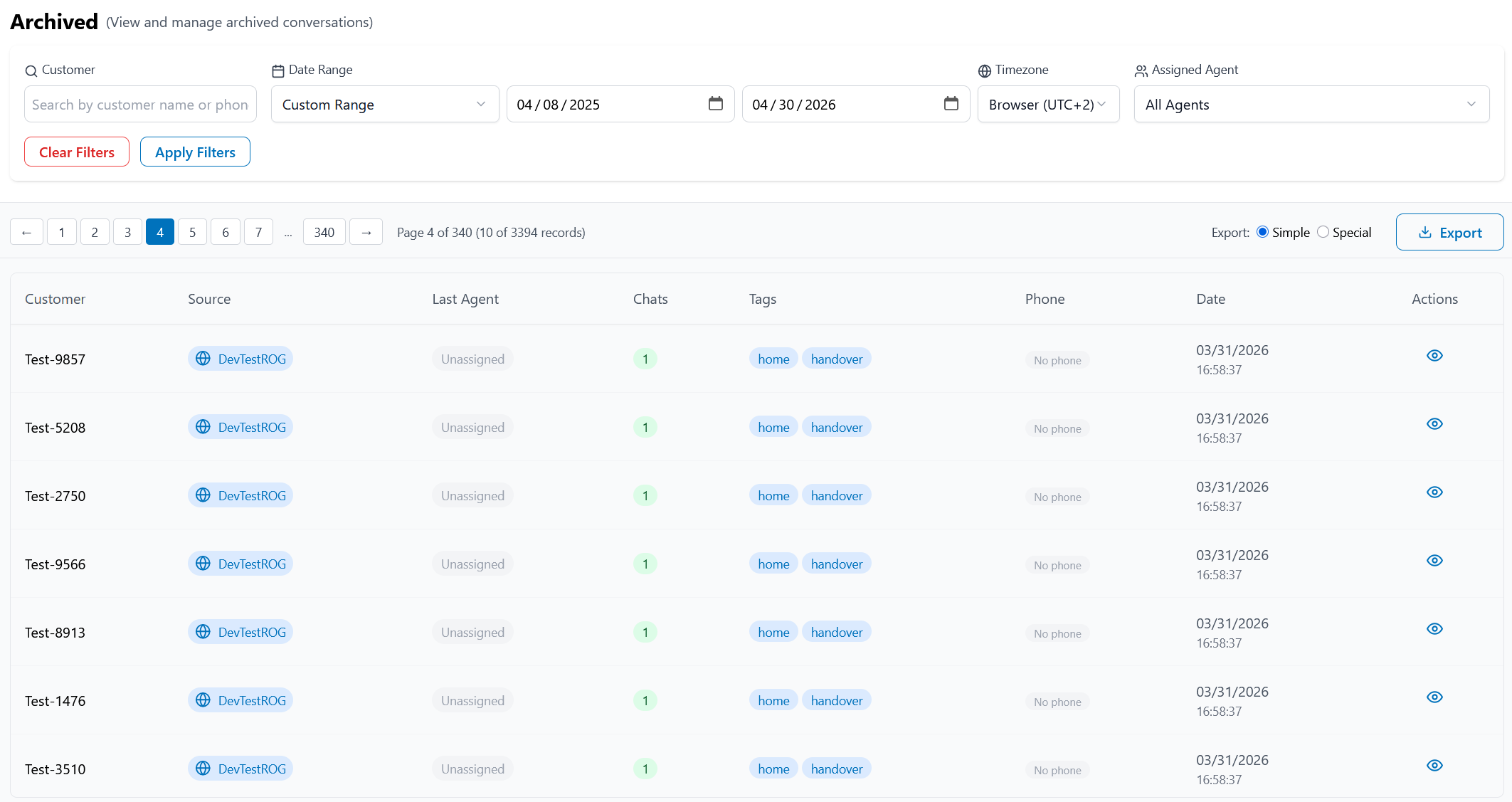Go to page 7
This screenshot has width=1512, height=802.
pos(258,232)
